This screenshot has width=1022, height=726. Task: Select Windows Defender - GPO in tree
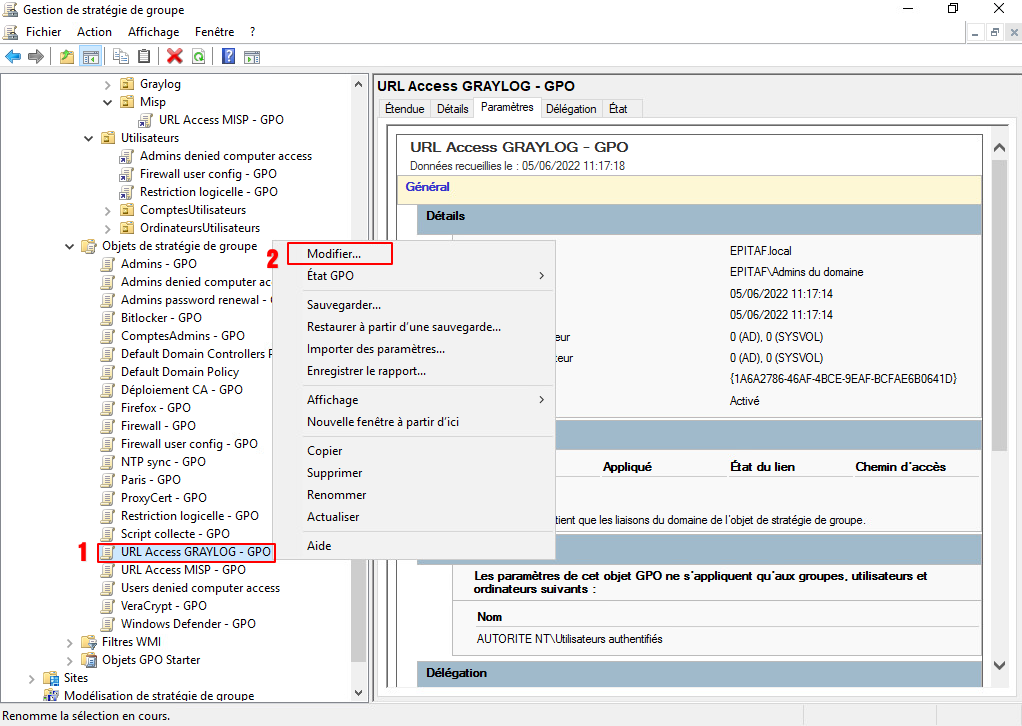click(x=188, y=624)
